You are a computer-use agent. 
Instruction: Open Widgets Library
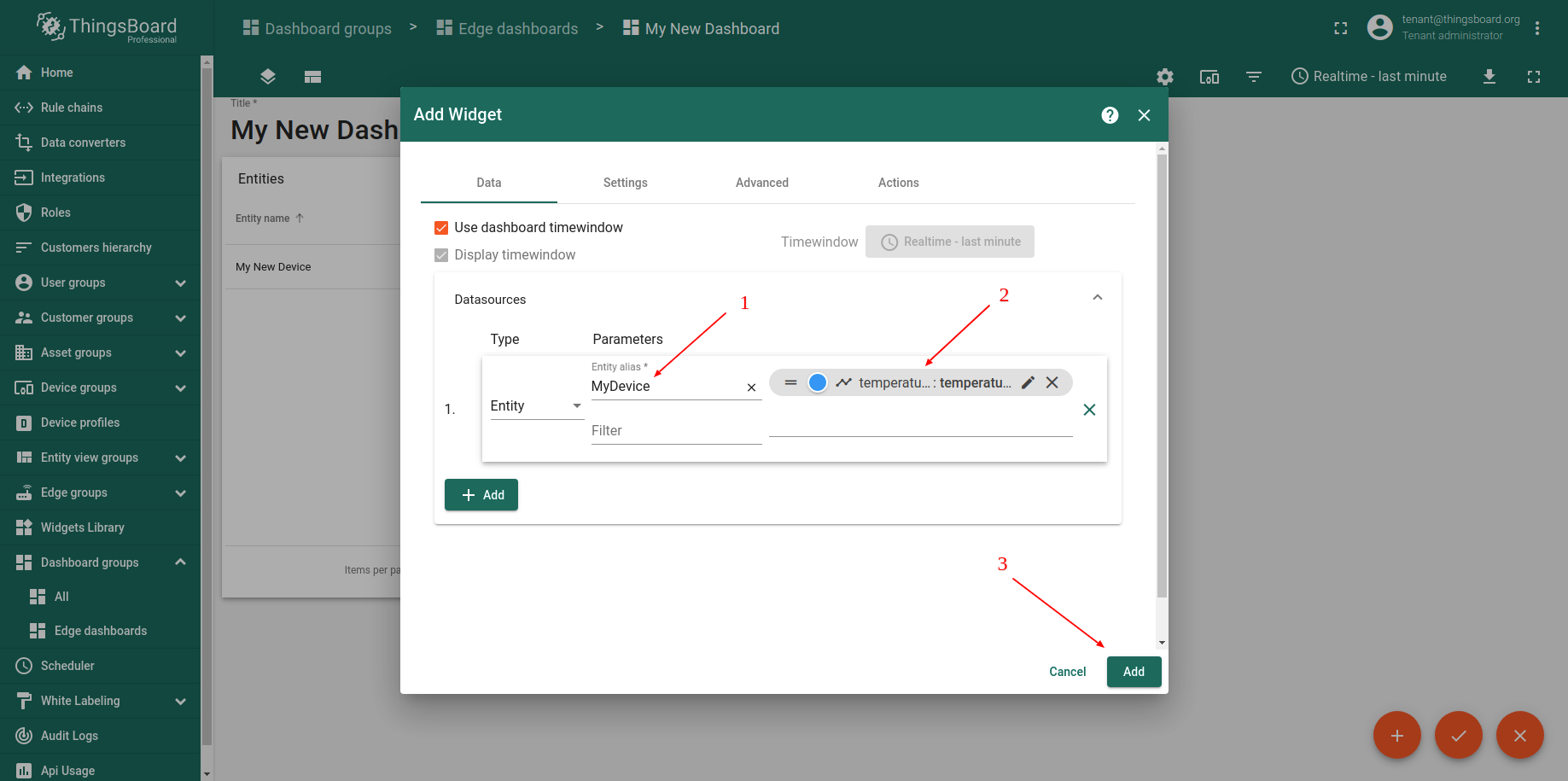[100, 527]
